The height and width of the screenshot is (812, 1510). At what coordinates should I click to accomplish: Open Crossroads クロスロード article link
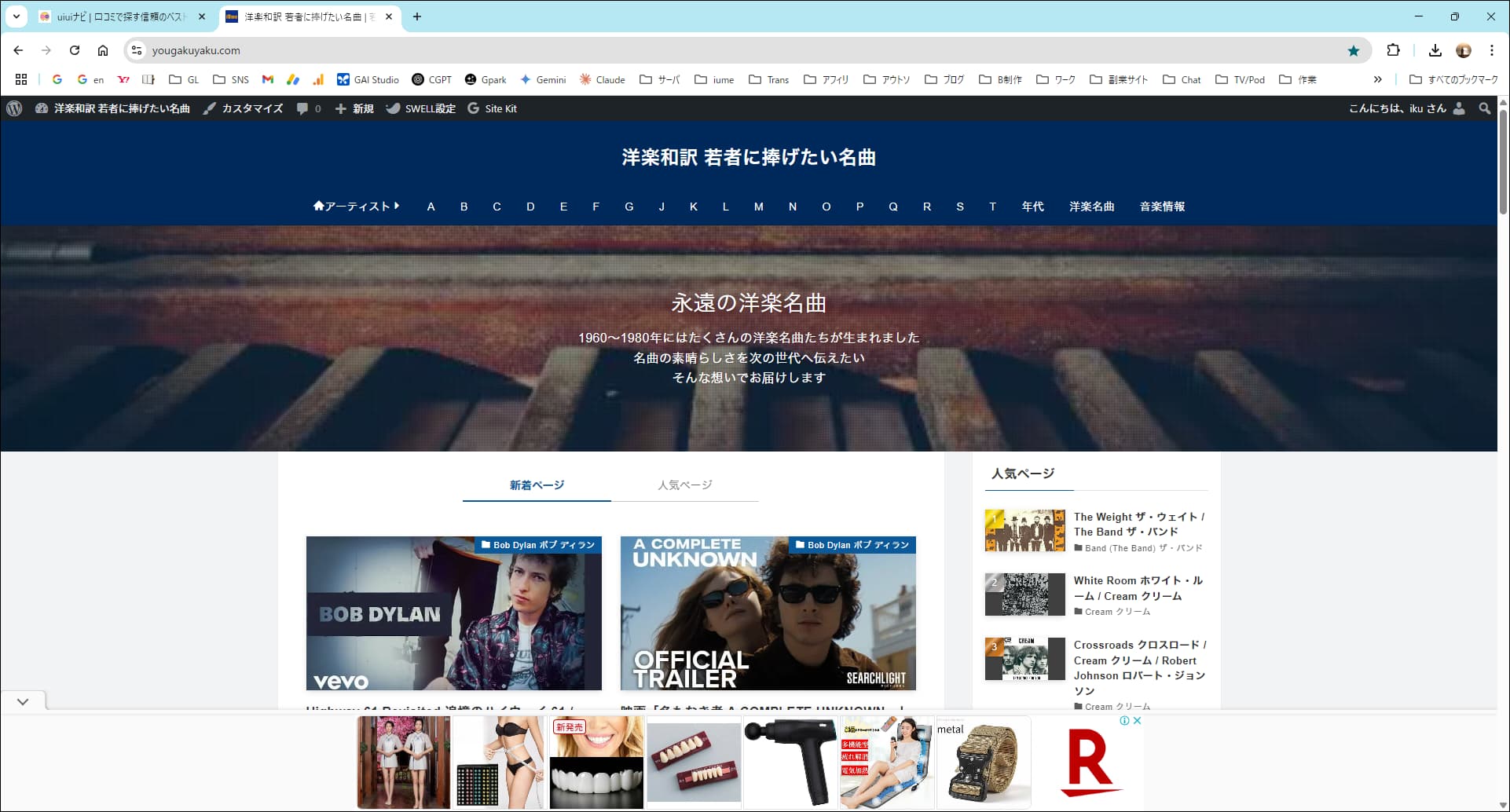pyautogui.click(x=1139, y=668)
